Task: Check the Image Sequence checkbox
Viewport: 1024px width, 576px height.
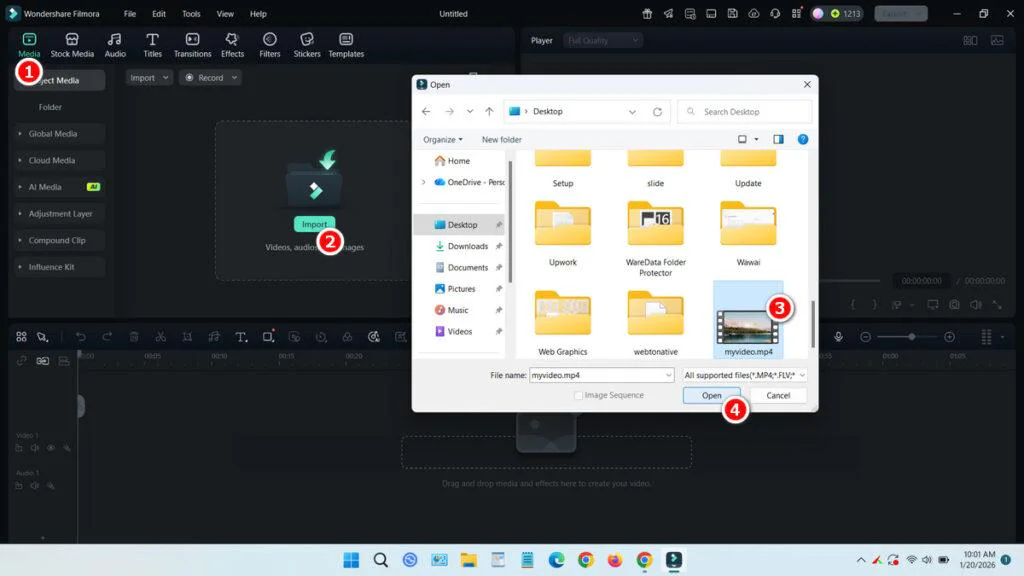Action: (579, 396)
